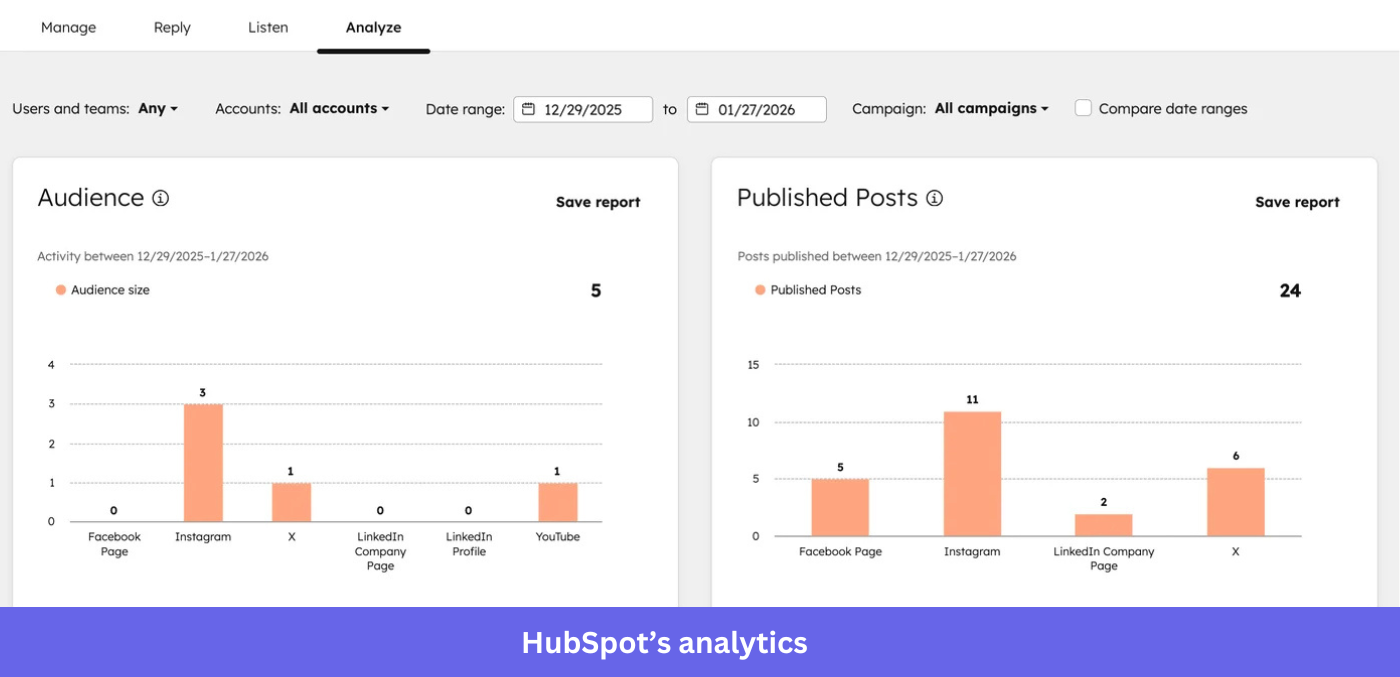Click the LinkedIn Company Page label in Audience chart
The width and height of the screenshot is (1400, 677).
(x=380, y=551)
